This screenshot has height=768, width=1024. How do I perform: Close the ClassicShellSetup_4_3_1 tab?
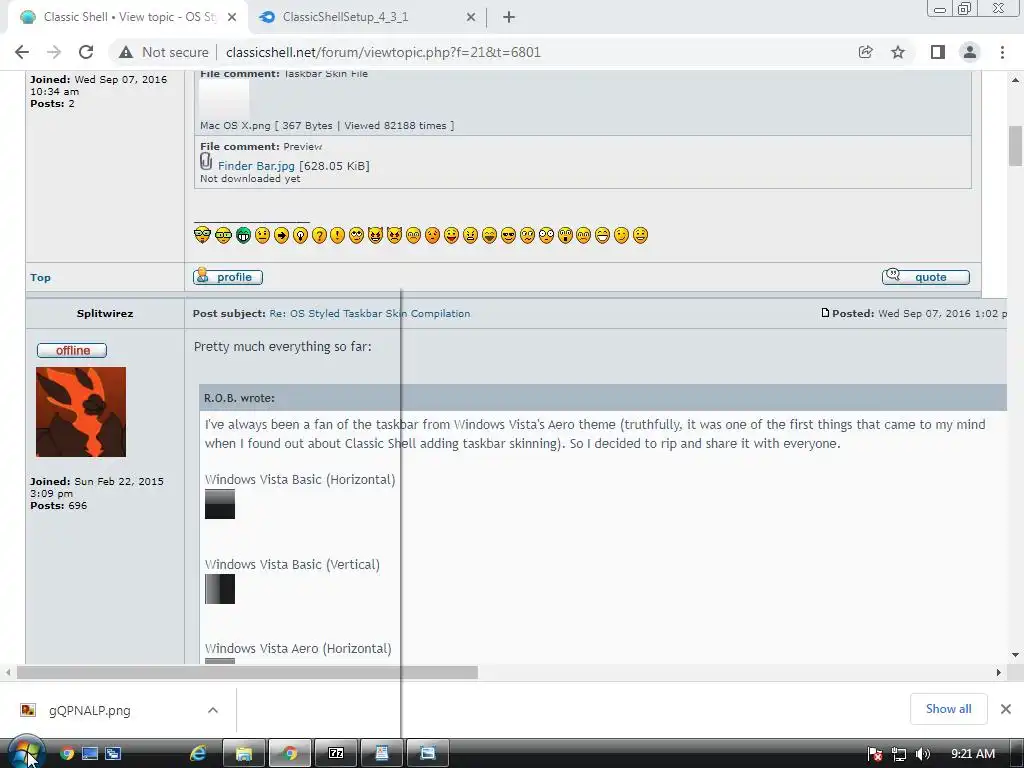click(x=471, y=18)
